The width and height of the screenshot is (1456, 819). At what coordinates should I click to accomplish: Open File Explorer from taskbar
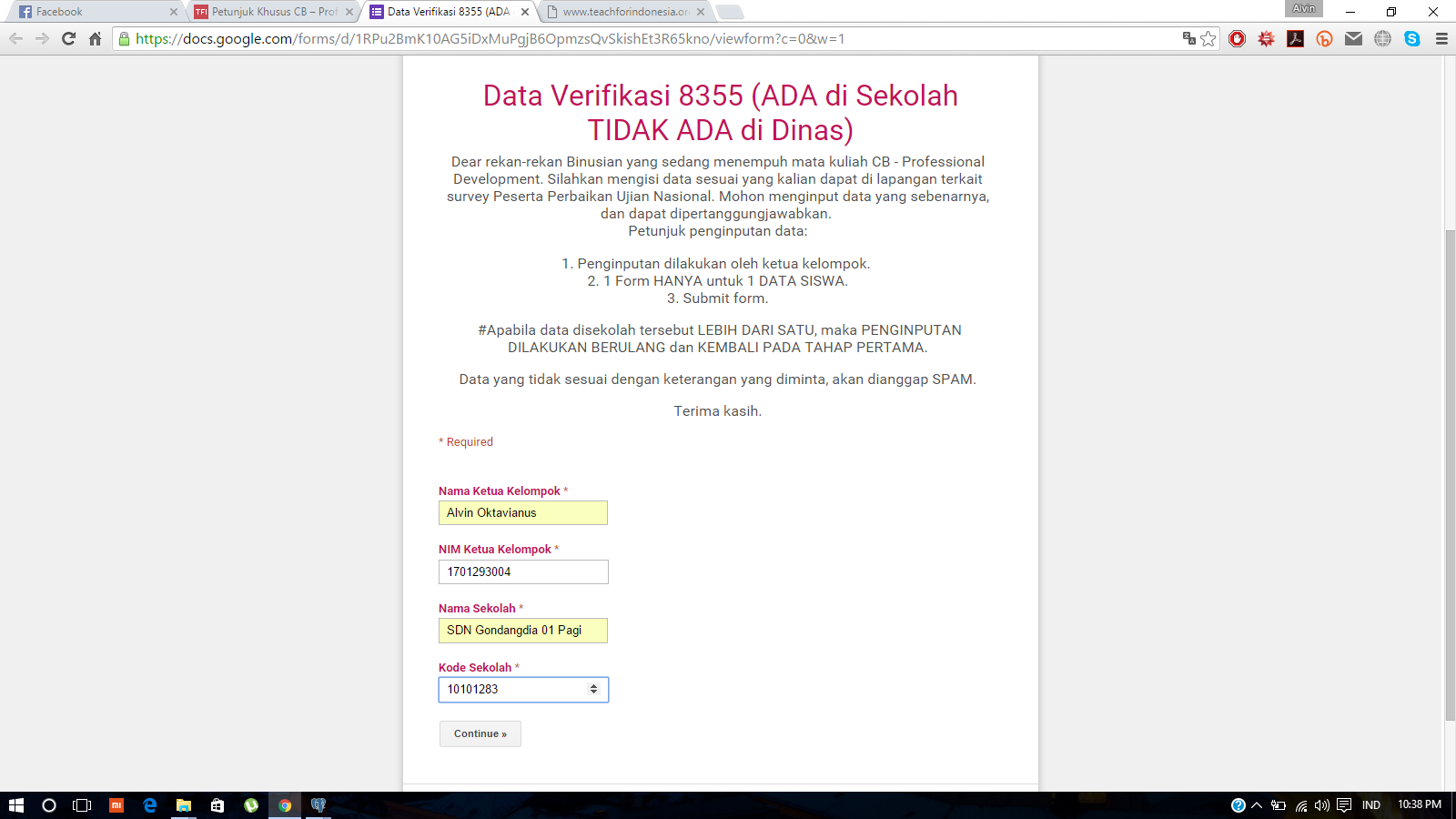184,805
